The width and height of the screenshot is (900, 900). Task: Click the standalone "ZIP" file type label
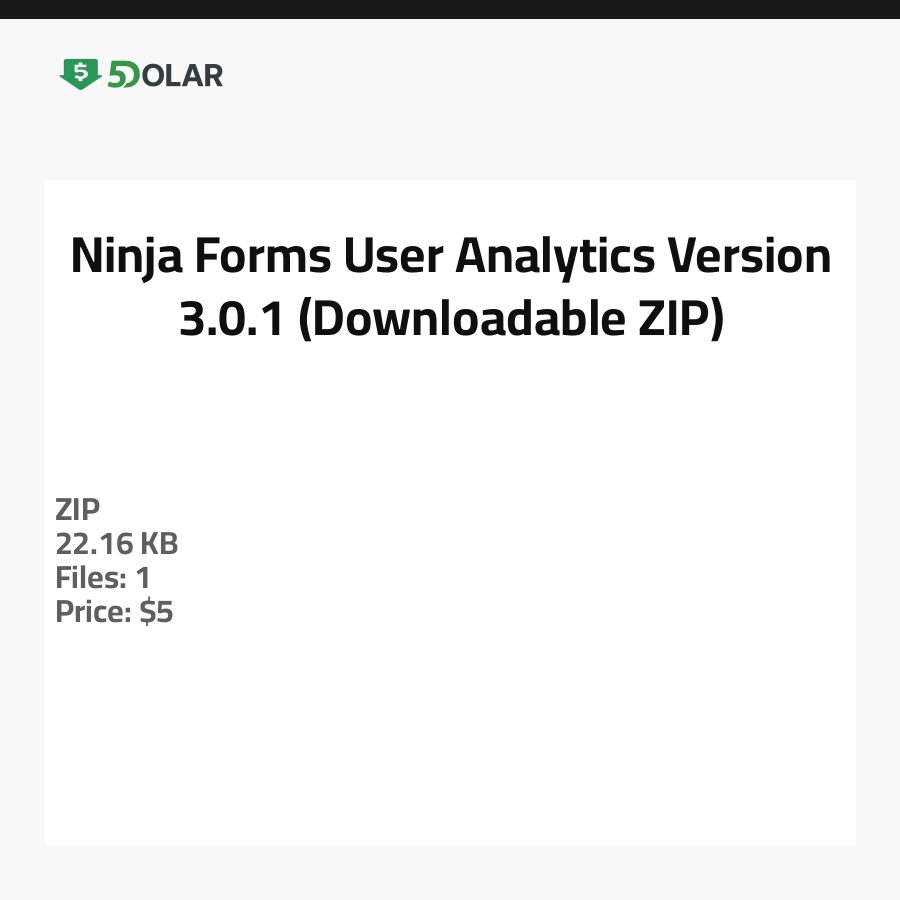click(x=78, y=510)
